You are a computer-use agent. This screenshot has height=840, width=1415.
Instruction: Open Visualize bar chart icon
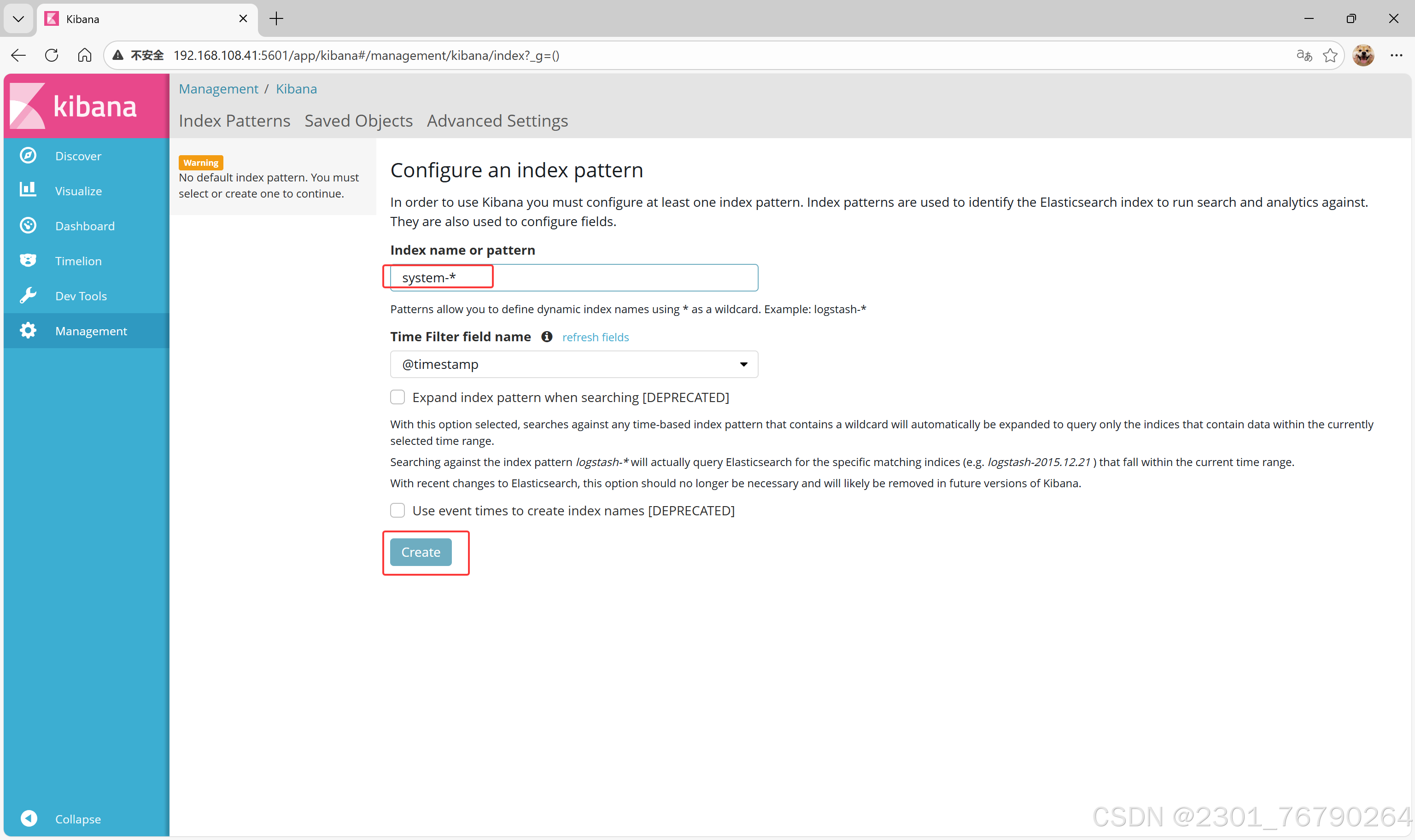point(28,190)
